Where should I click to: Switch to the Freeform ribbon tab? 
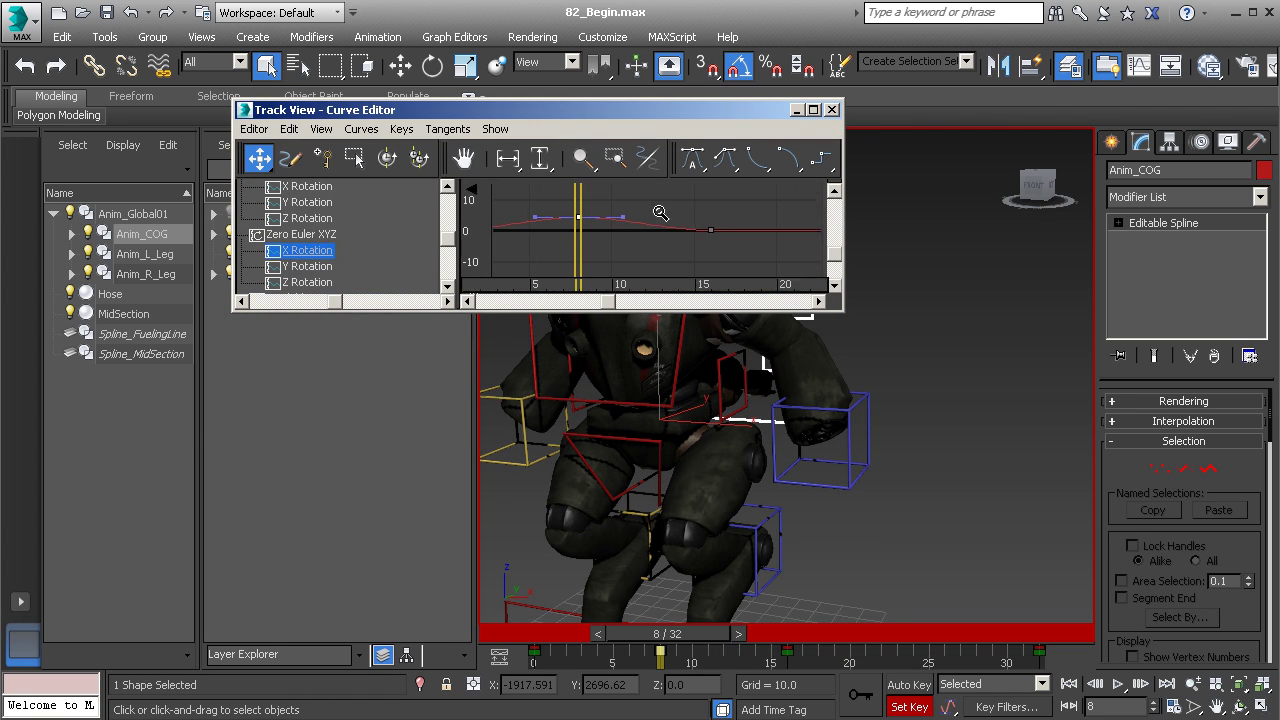131,96
